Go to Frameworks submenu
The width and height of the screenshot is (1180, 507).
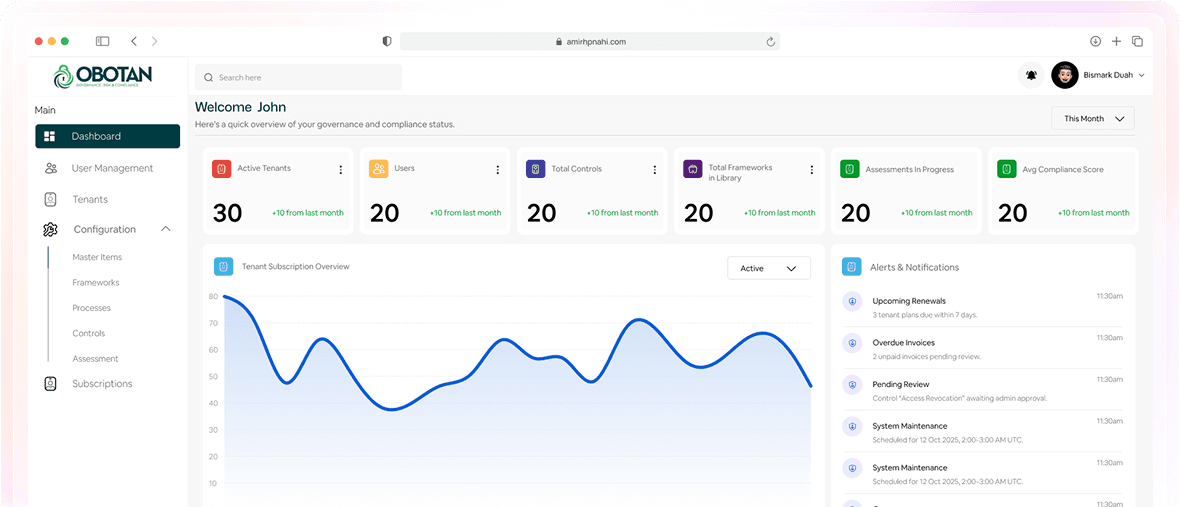[x=96, y=283]
